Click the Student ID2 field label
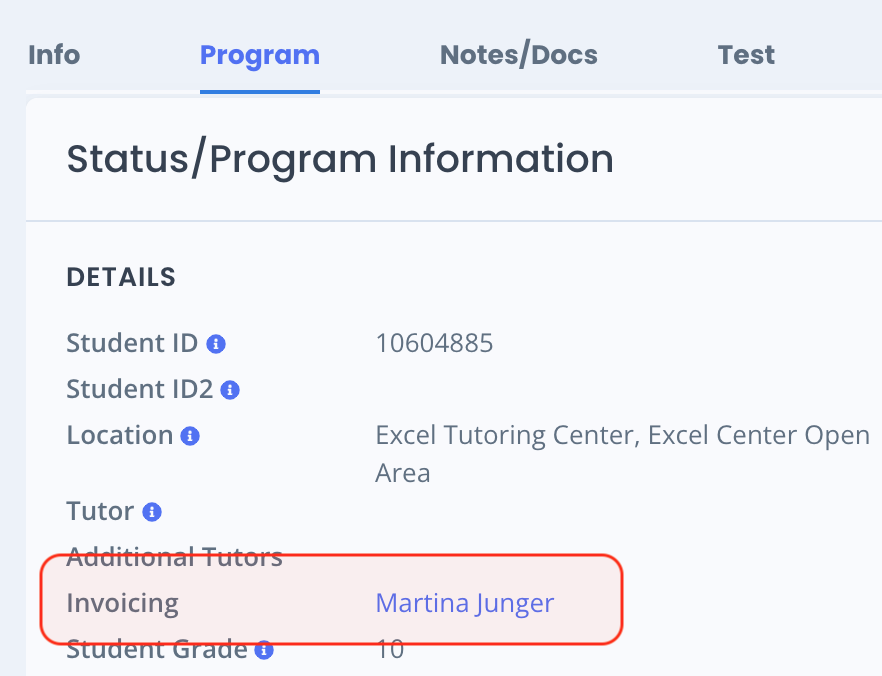882x676 pixels. 140,389
